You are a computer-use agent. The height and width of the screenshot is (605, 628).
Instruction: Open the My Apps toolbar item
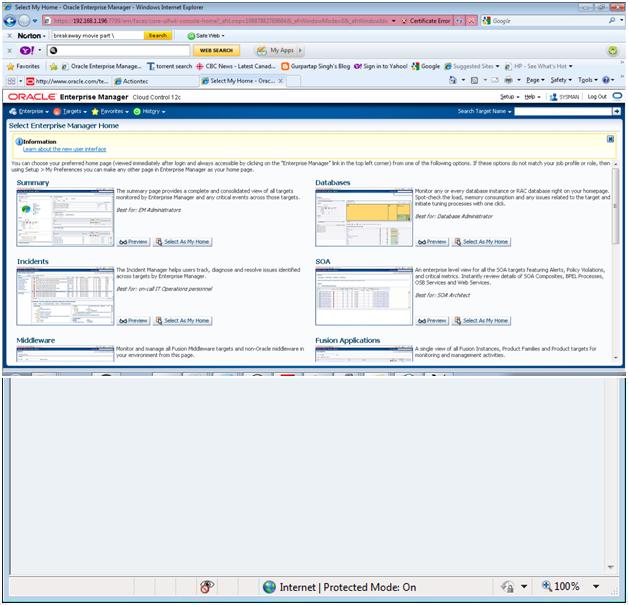point(280,50)
